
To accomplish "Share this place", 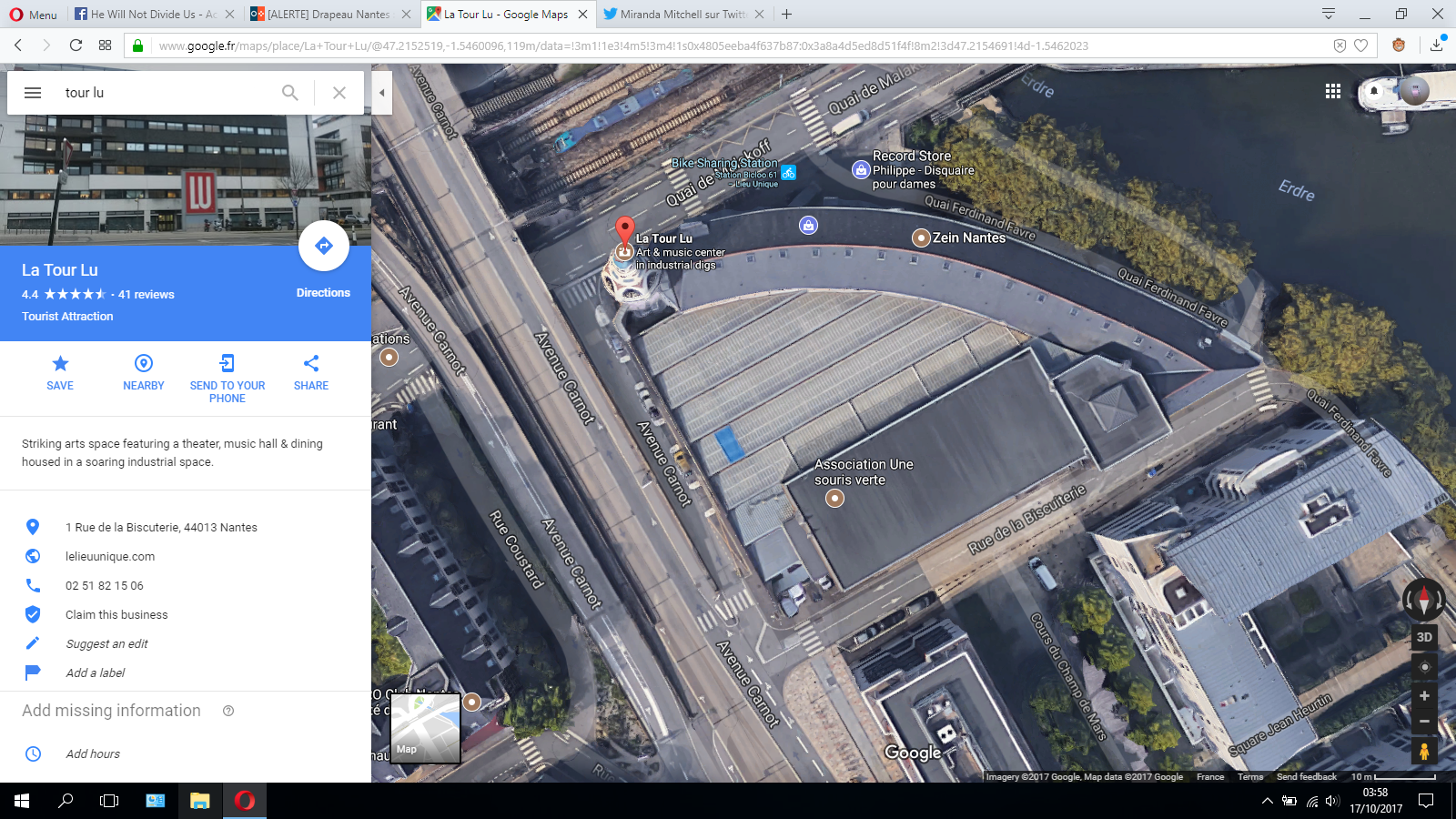I will click(x=311, y=373).
